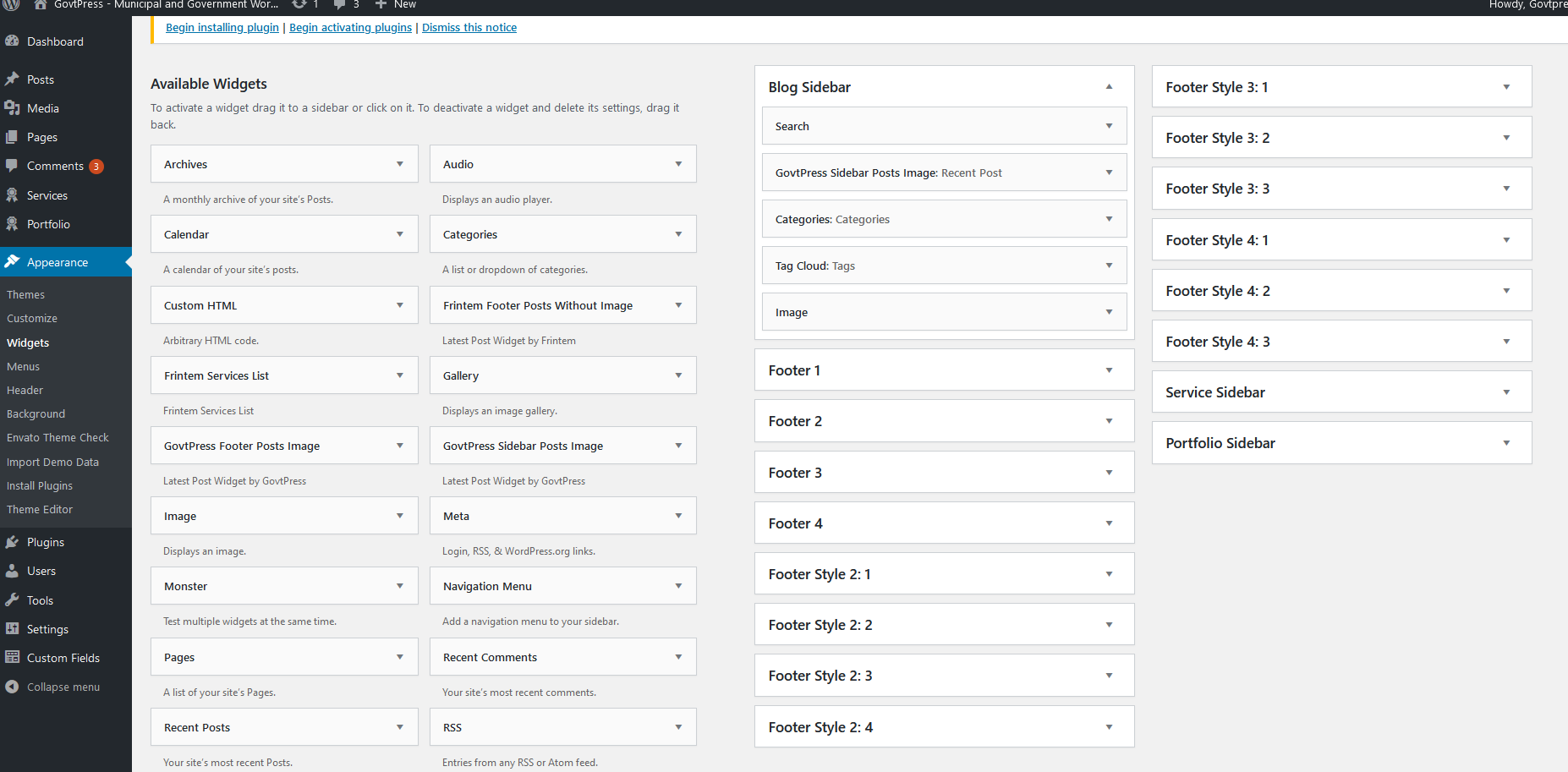The width and height of the screenshot is (1568, 772).
Task: Open the Gallery widget dropdown arrow
Action: pyautogui.click(x=678, y=375)
